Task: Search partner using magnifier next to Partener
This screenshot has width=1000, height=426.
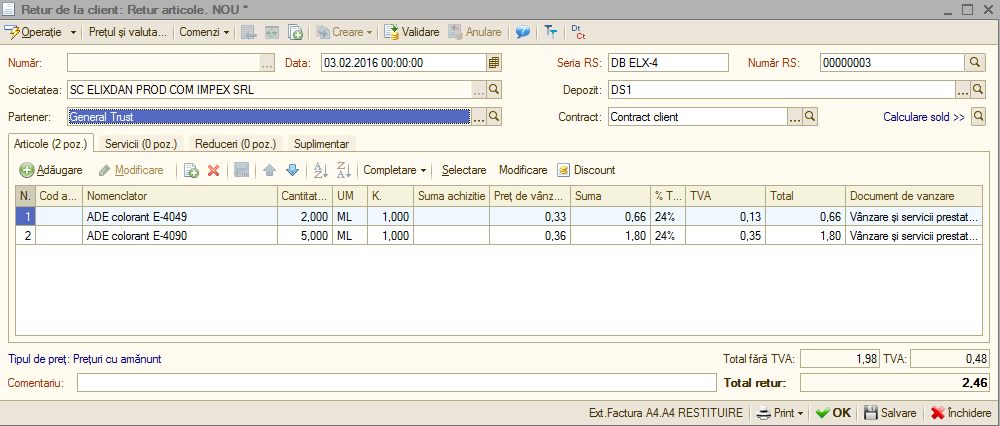Action: coord(494,117)
